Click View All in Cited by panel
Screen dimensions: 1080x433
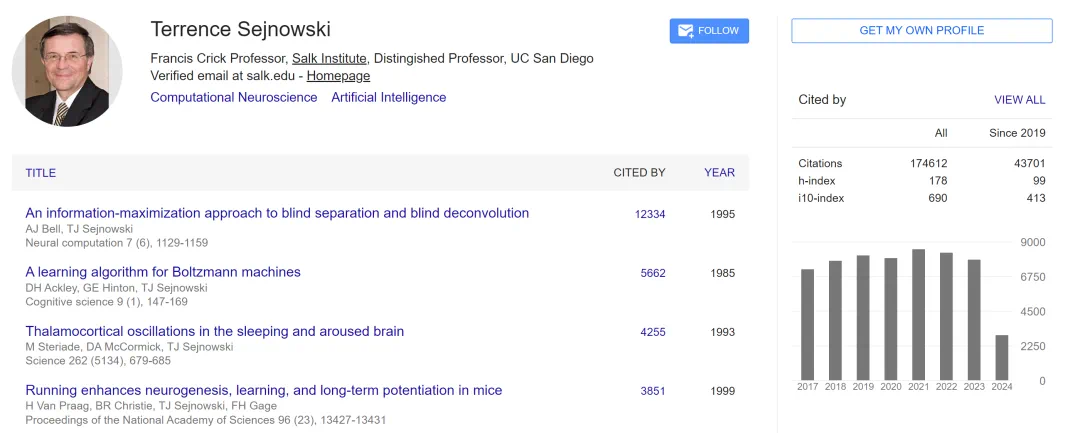point(1019,100)
